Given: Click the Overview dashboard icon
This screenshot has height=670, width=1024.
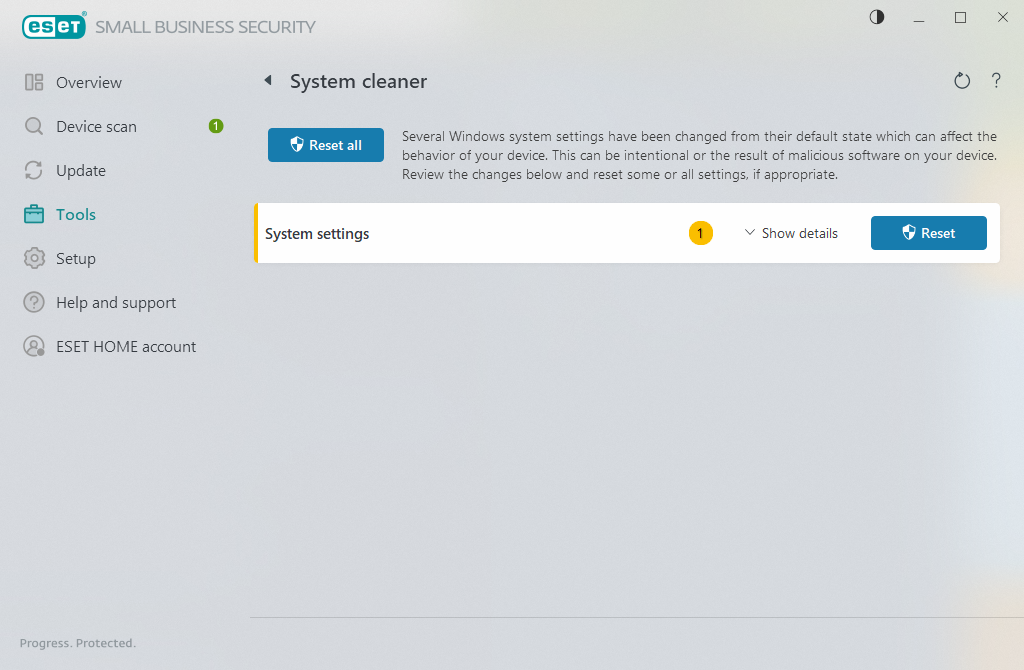Looking at the screenshot, I should pyautogui.click(x=34, y=82).
